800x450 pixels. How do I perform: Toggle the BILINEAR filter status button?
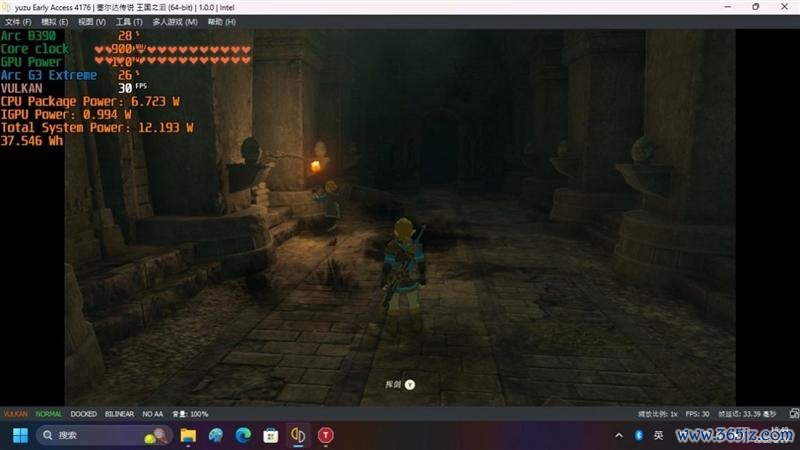[x=119, y=414]
